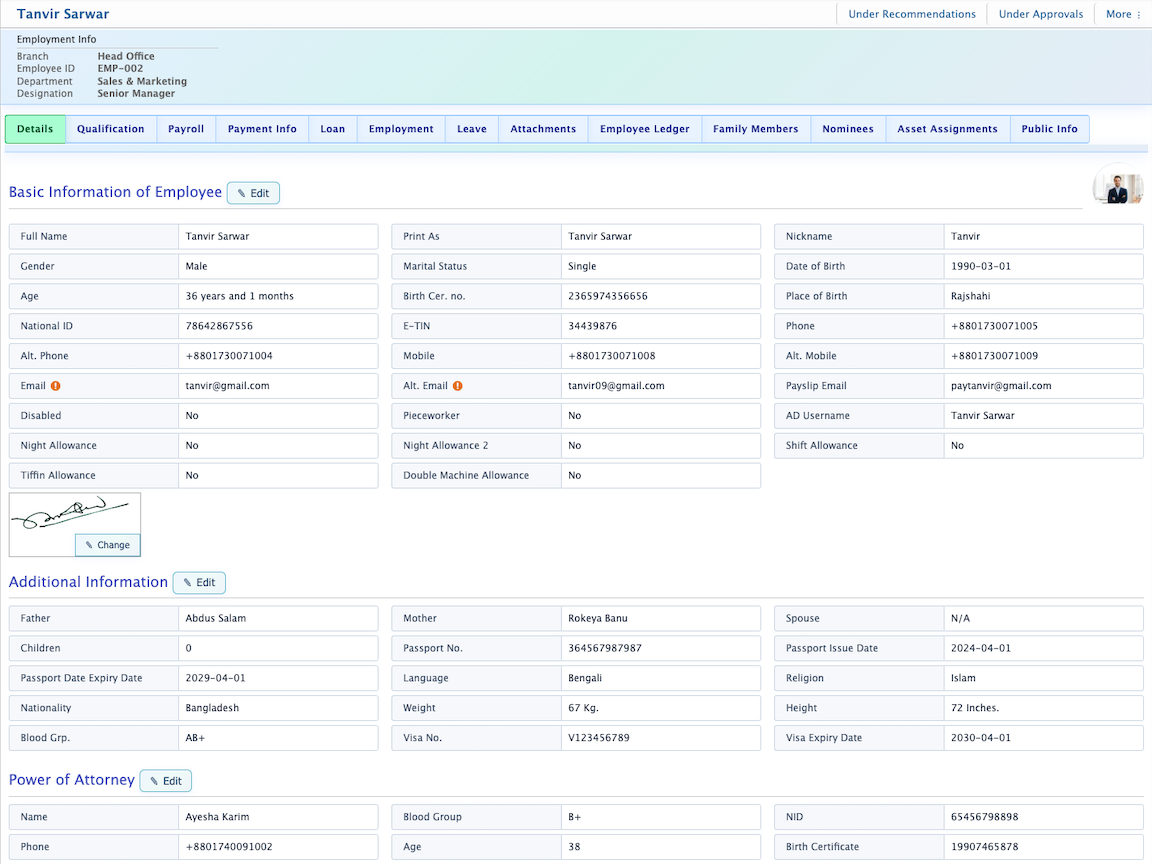The width and height of the screenshot is (1152, 864).
Task: View the Loan tab
Action: coord(332,128)
